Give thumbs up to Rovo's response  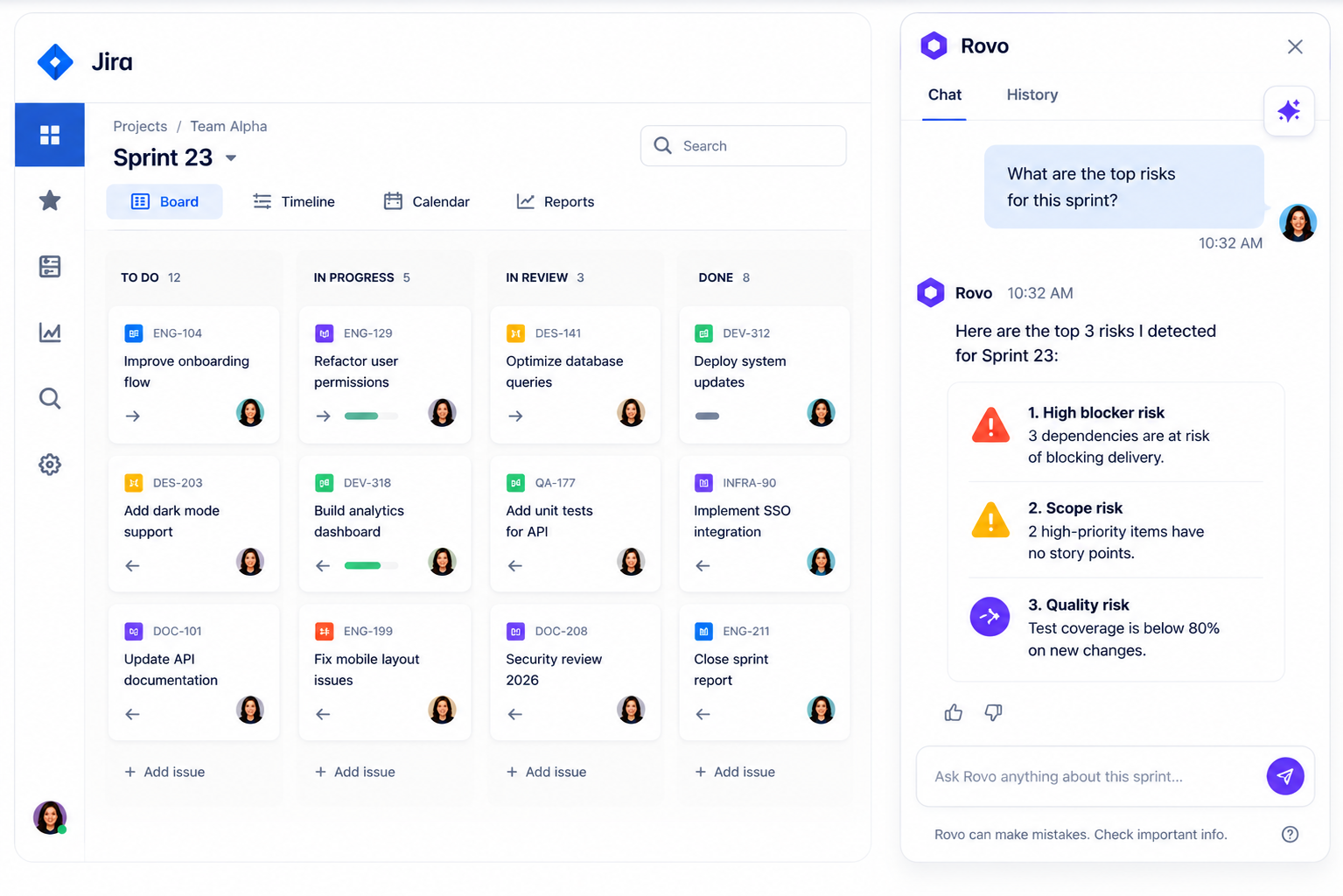(954, 713)
